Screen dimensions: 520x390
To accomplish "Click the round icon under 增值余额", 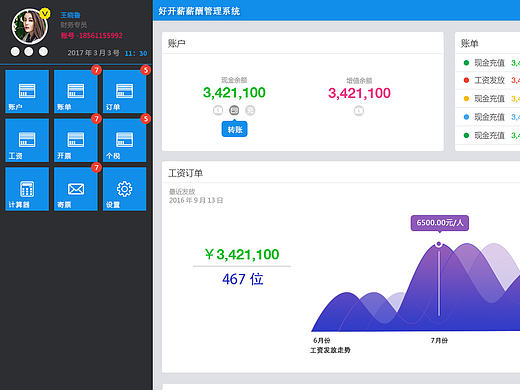I will 359,111.
